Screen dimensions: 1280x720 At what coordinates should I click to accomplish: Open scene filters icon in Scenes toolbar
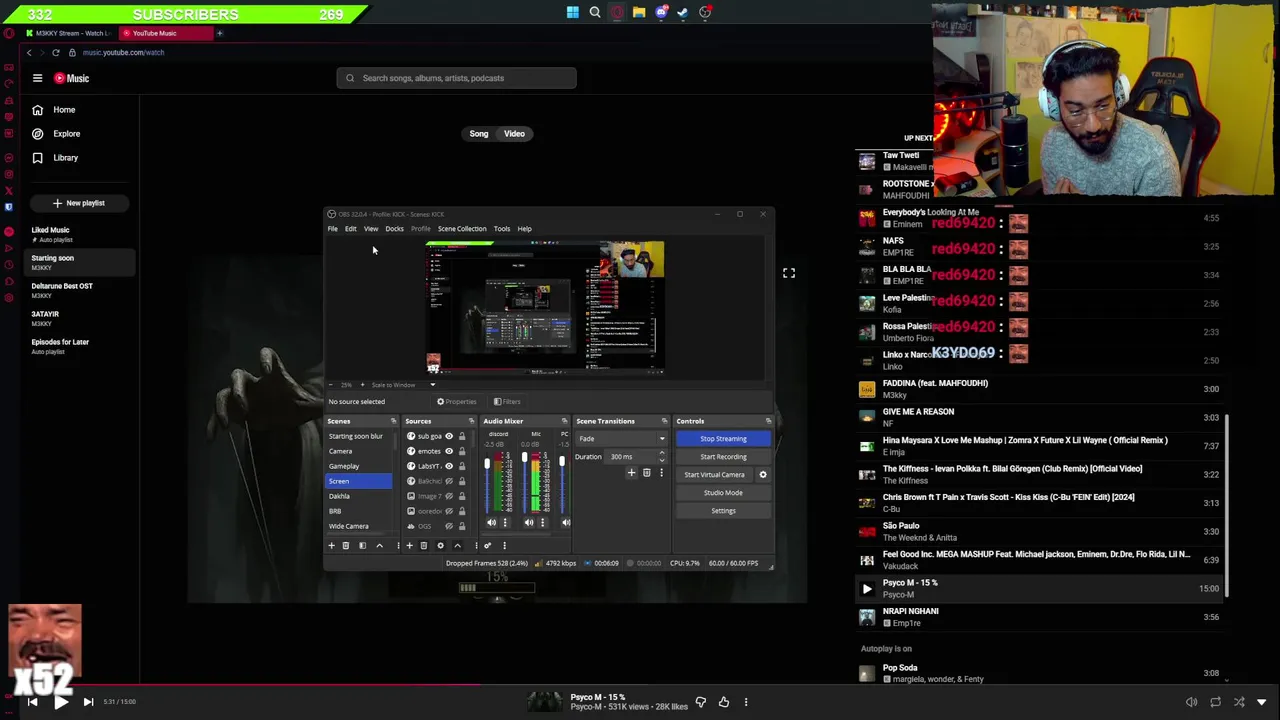(363, 545)
